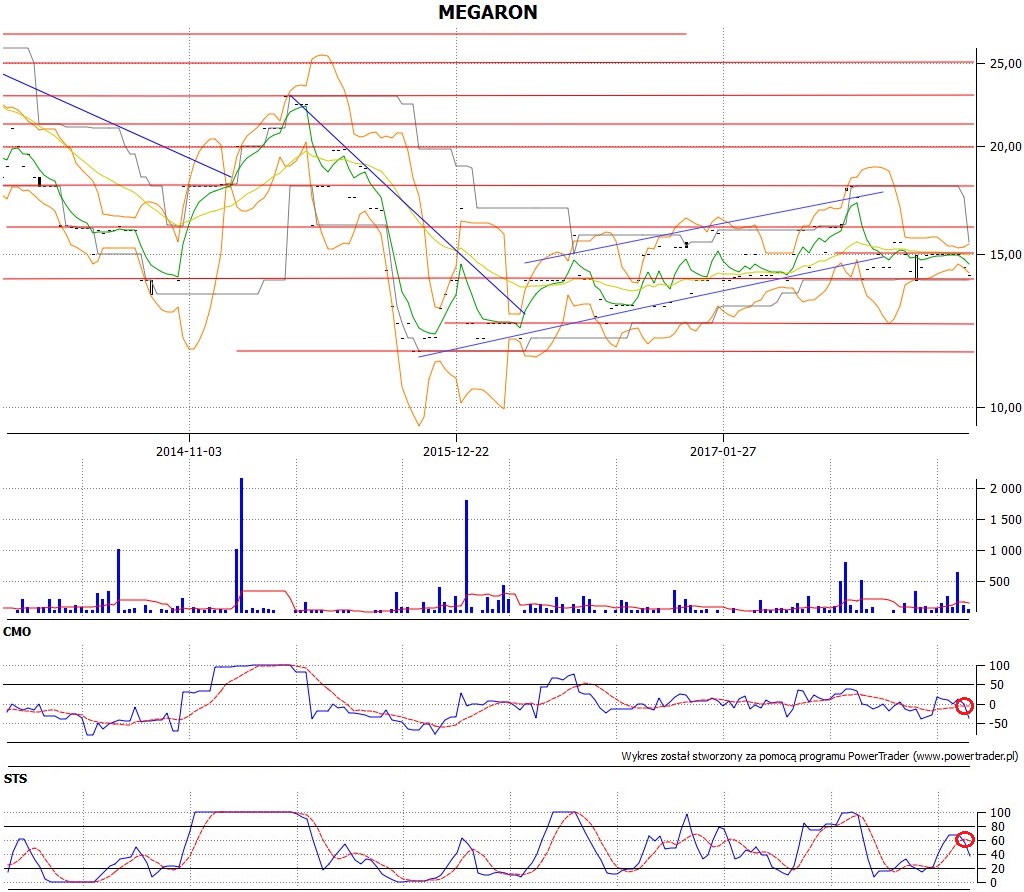This screenshot has width=1024, height=892.
Task: Select the 2 000 volume axis label
Action: (1006, 488)
